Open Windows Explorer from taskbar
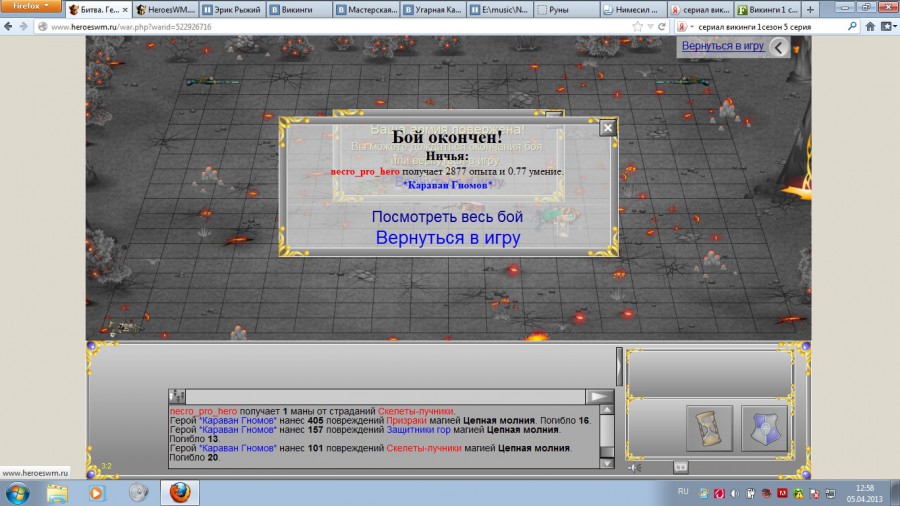This screenshot has height=506, width=900. (x=57, y=493)
